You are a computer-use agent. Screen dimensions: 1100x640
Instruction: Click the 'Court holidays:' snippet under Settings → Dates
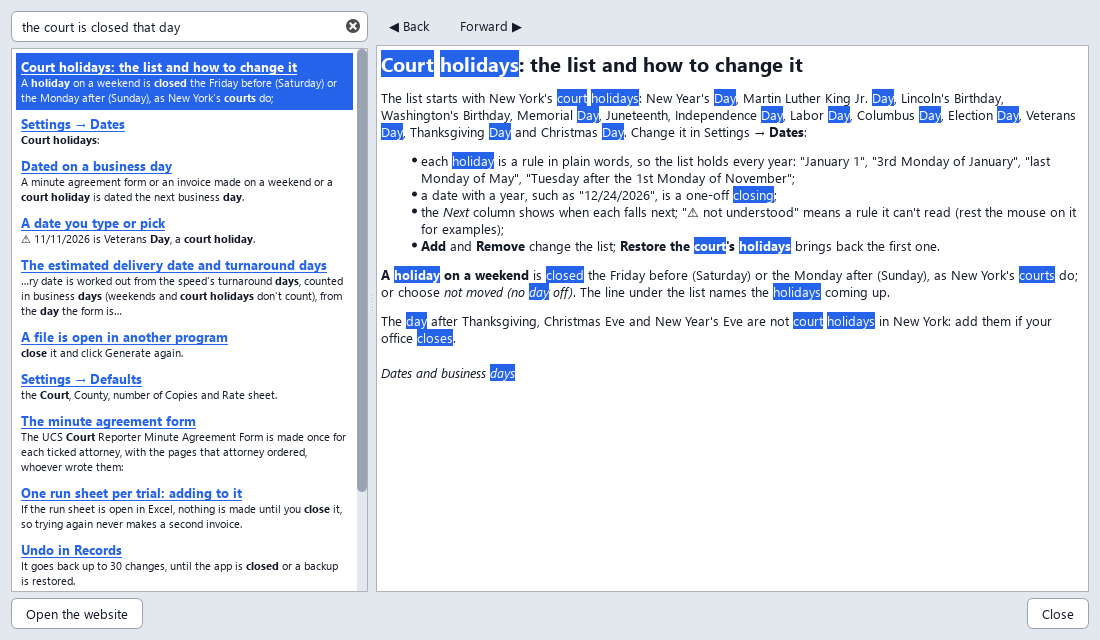click(60, 140)
